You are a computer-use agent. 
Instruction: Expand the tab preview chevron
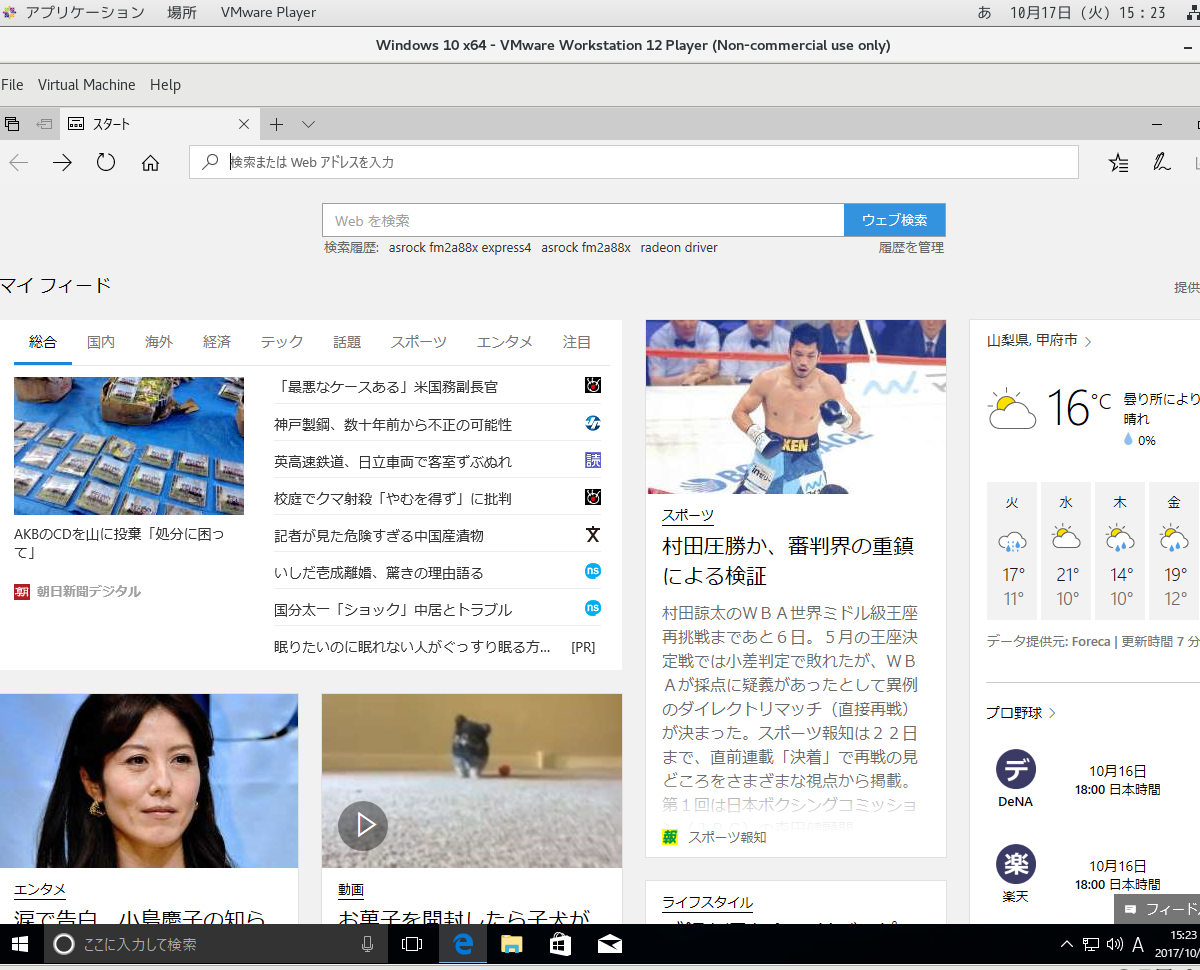tap(308, 124)
